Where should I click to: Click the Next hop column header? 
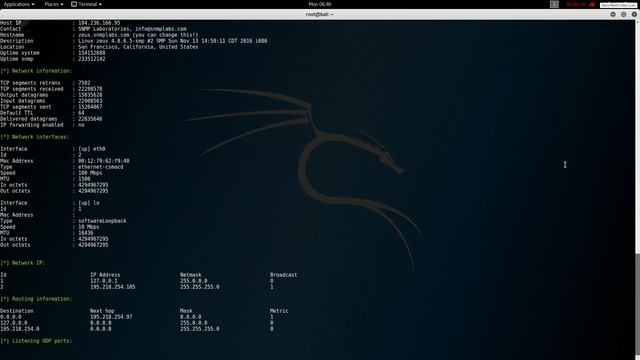click(102, 311)
